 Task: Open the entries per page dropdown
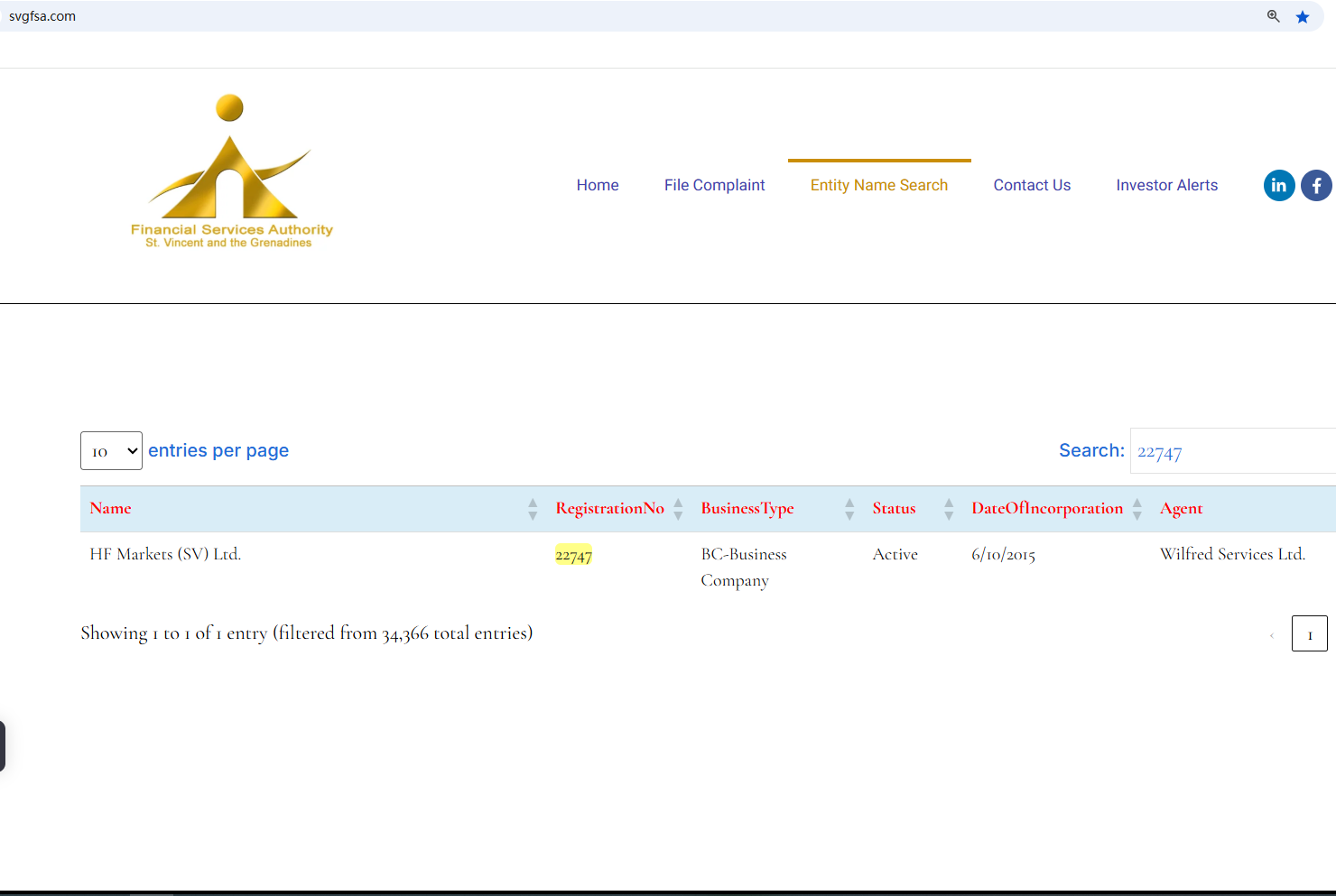(x=111, y=451)
